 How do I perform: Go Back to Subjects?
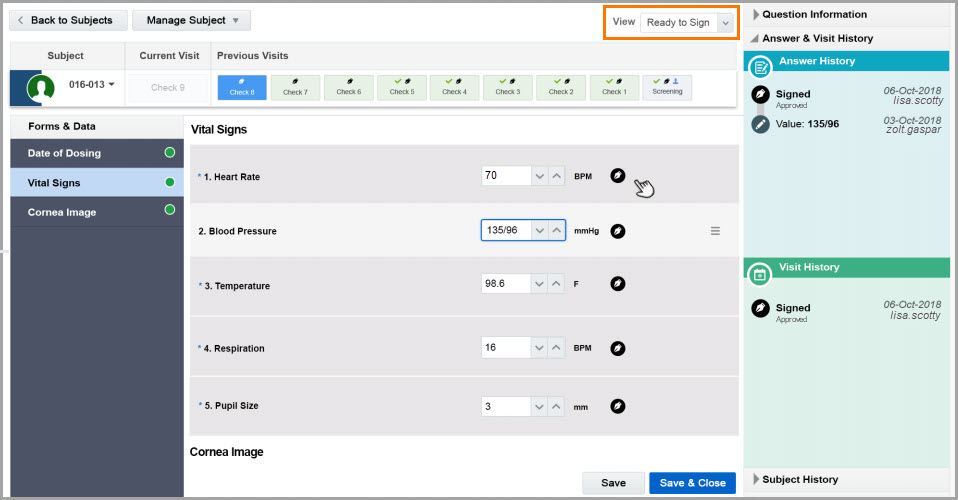click(69, 20)
